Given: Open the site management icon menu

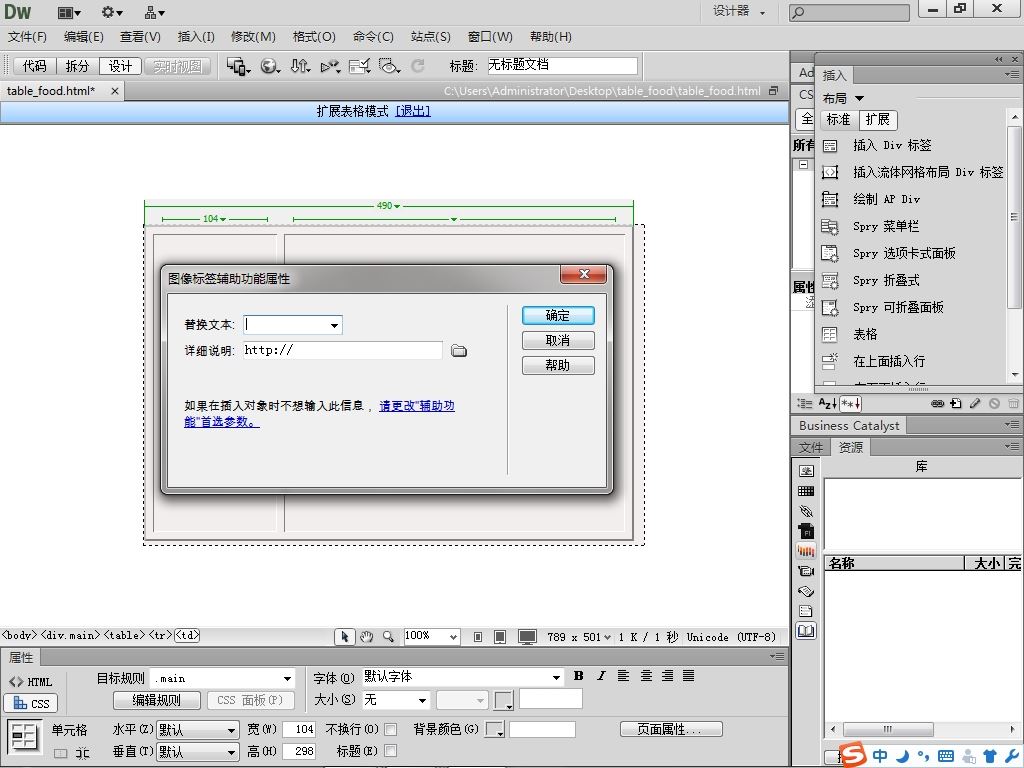Looking at the screenshot, I should click(154, 12).
